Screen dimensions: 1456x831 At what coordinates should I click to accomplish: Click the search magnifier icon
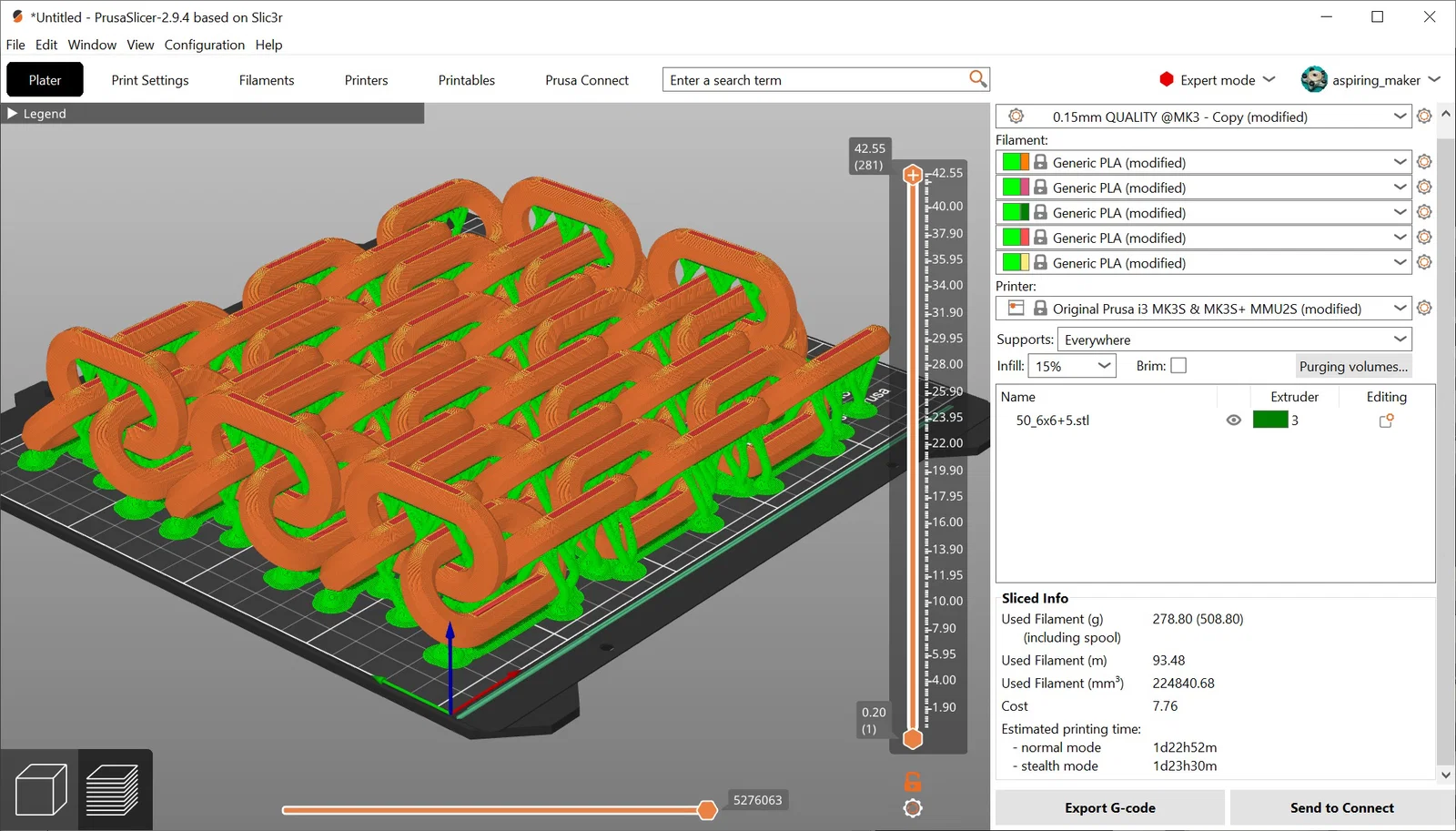(x=978, y=79)
